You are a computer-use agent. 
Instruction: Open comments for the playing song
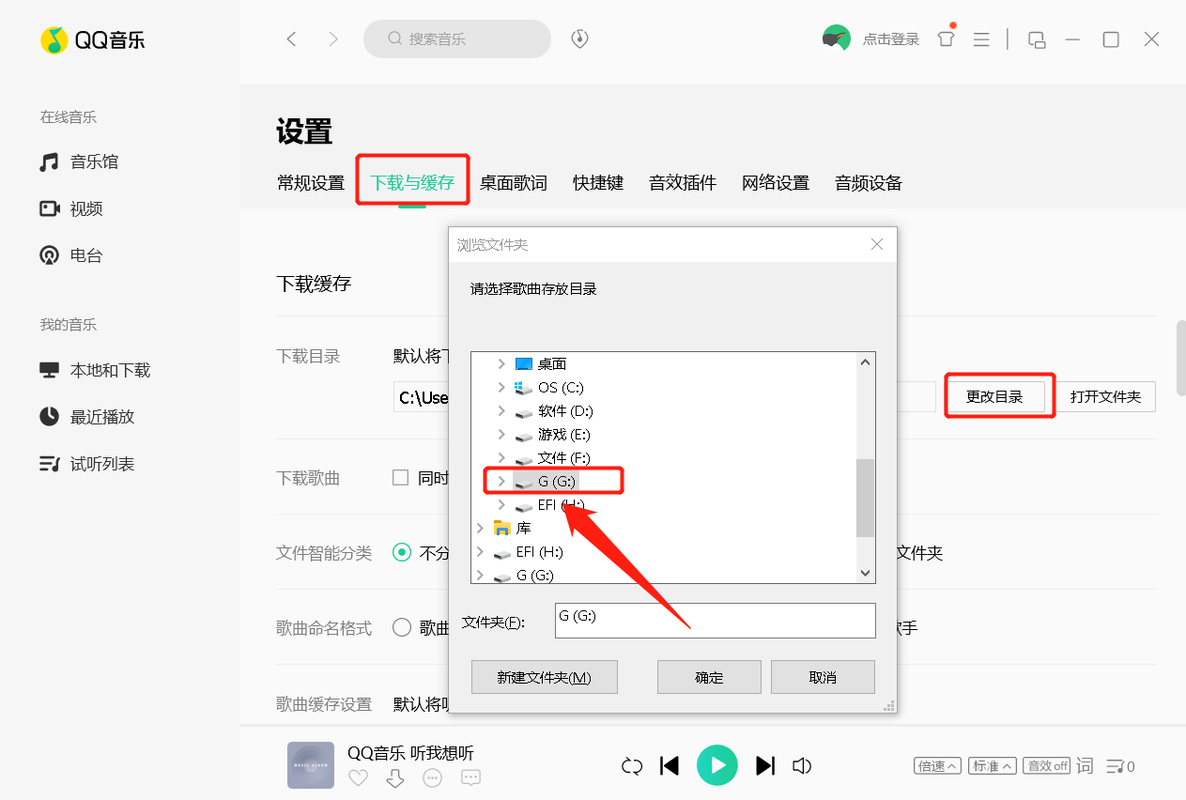click(x=470, y=777)
